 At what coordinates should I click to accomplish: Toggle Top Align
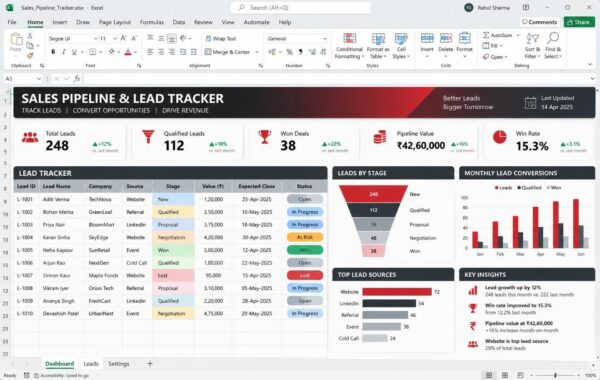(150, 38)
